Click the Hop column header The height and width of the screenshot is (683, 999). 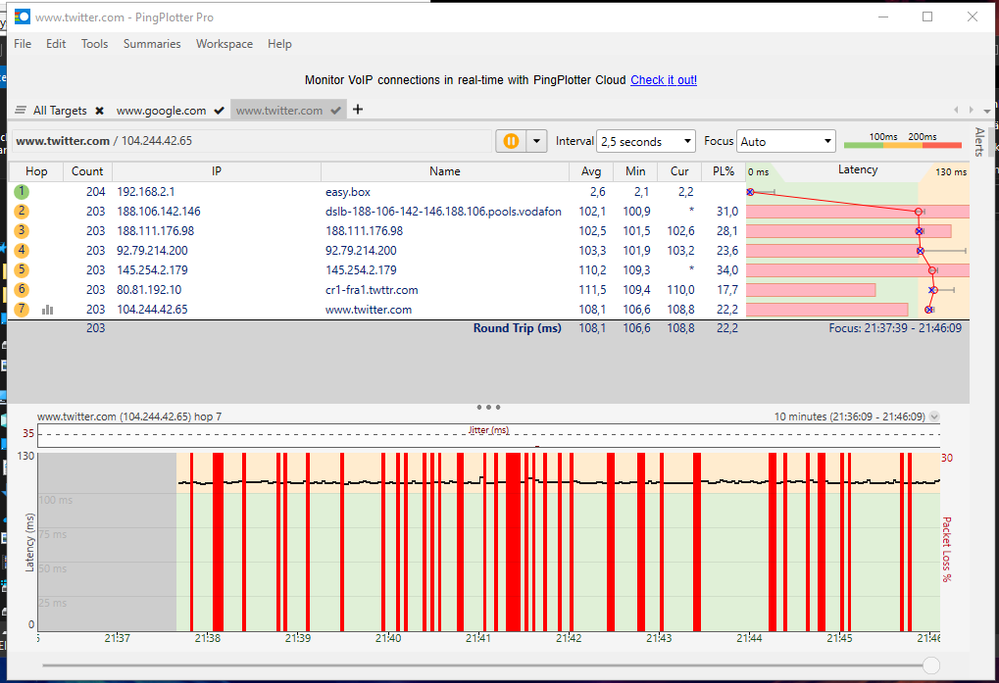(36, 171)
